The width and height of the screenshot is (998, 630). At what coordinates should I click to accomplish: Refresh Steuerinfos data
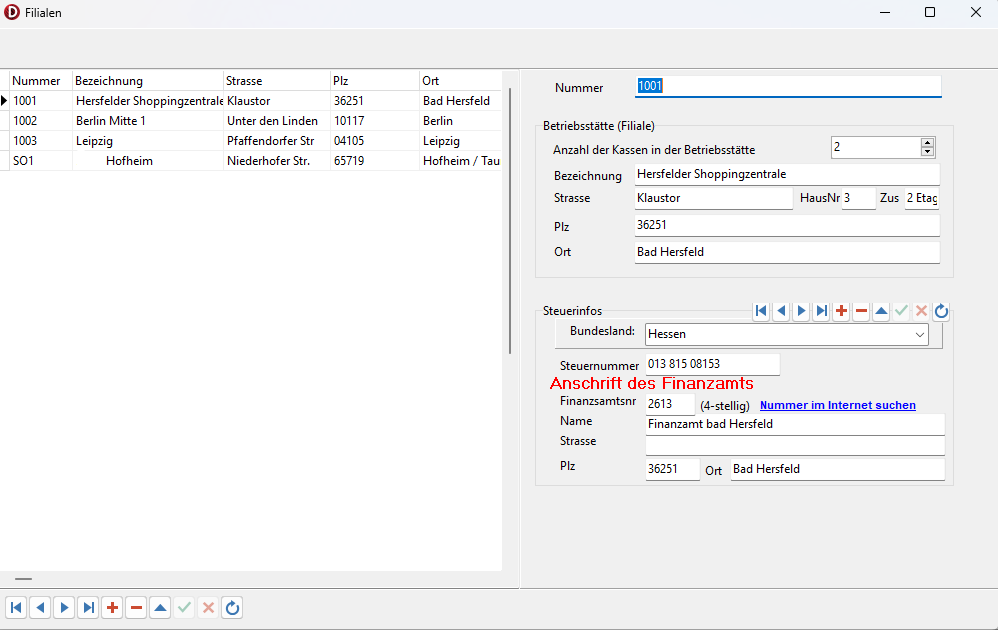click(x=941, y=311)
